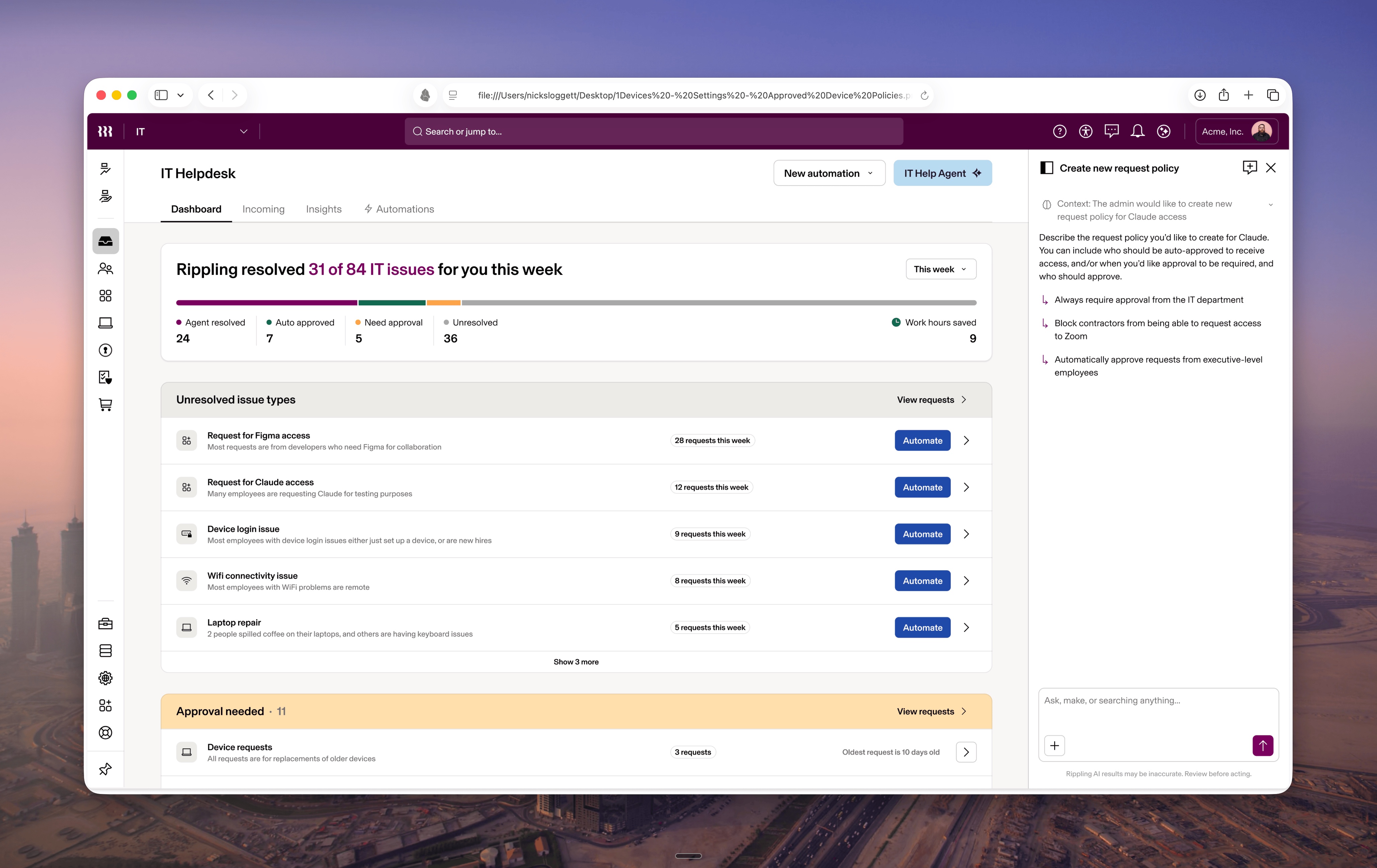Open the This week period dropdown
The image size is (1377, 868).
click(x=941, y=269)
